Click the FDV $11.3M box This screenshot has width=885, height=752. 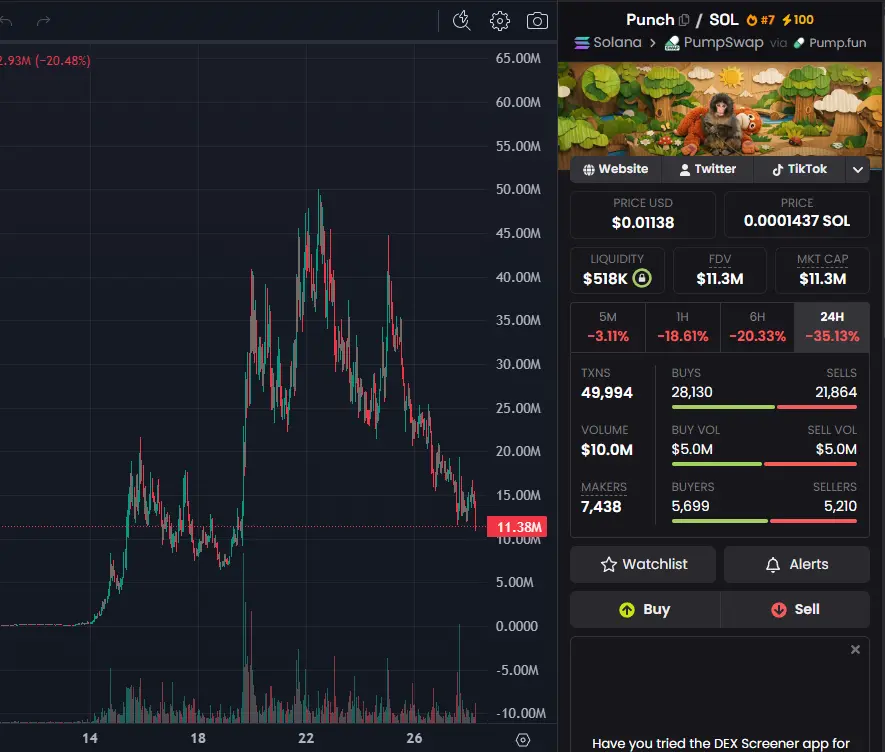pos(720,271)
